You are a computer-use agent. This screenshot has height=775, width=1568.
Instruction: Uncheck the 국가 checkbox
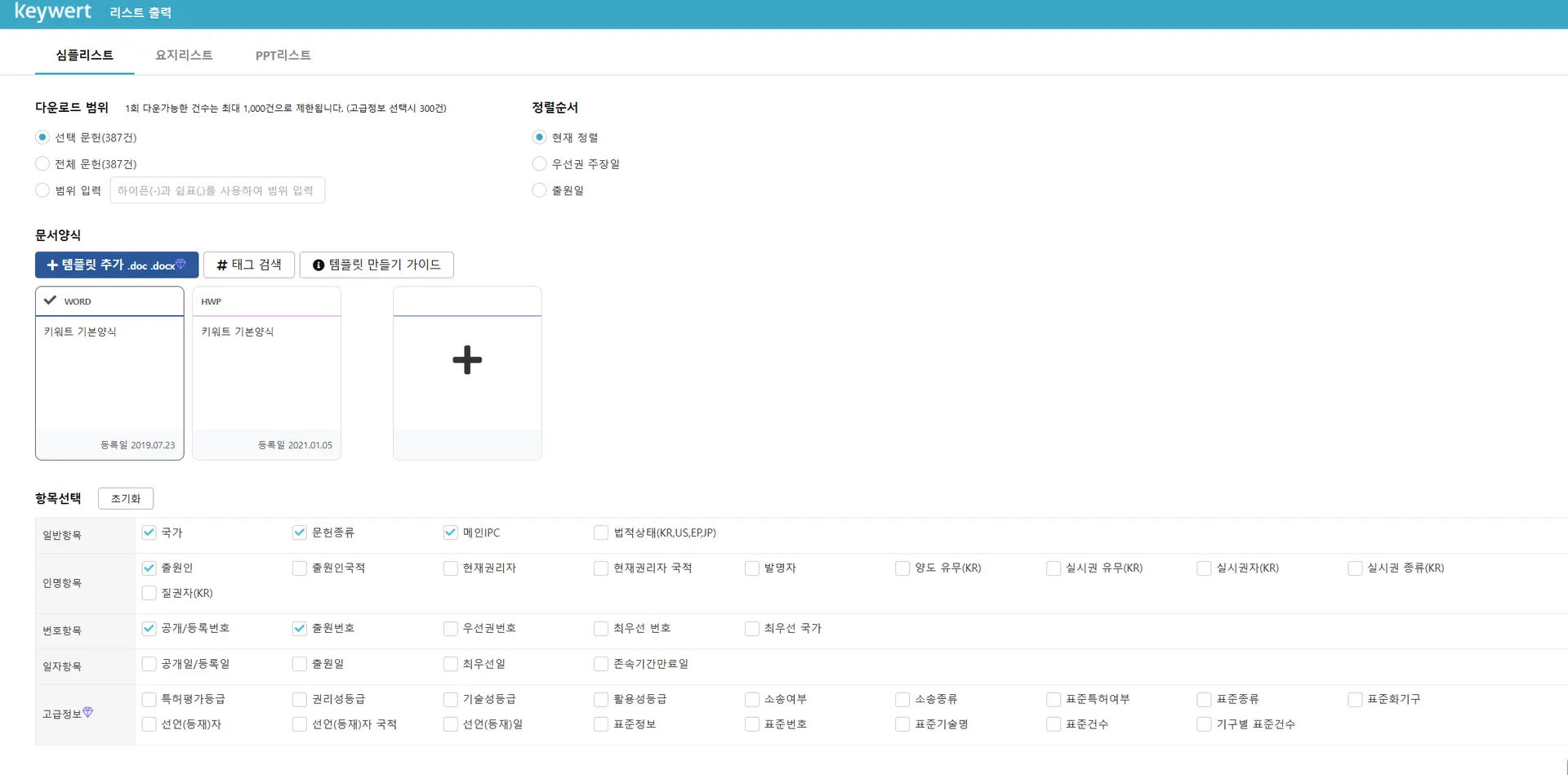pos(149,532)
